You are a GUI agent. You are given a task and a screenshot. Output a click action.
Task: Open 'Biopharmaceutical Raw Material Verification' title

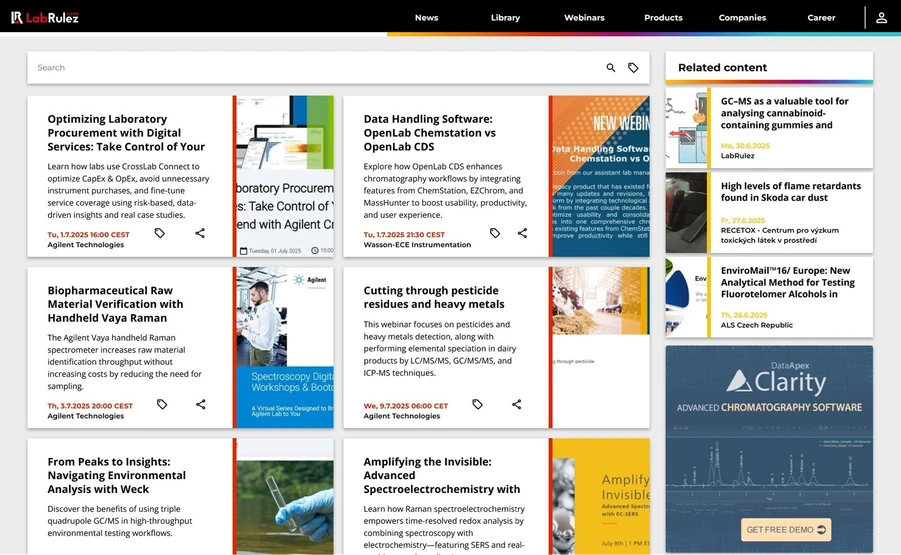point(115,304)
